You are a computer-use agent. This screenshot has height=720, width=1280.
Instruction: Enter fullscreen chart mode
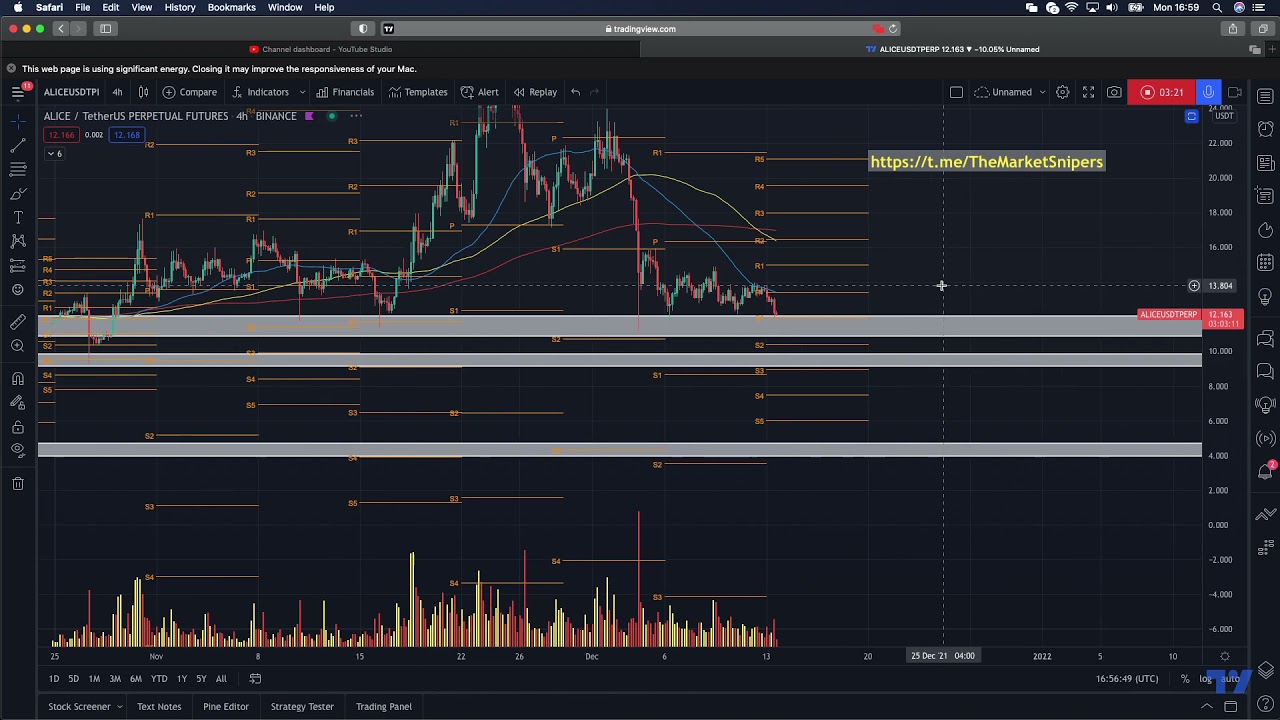click(1088, 92)
